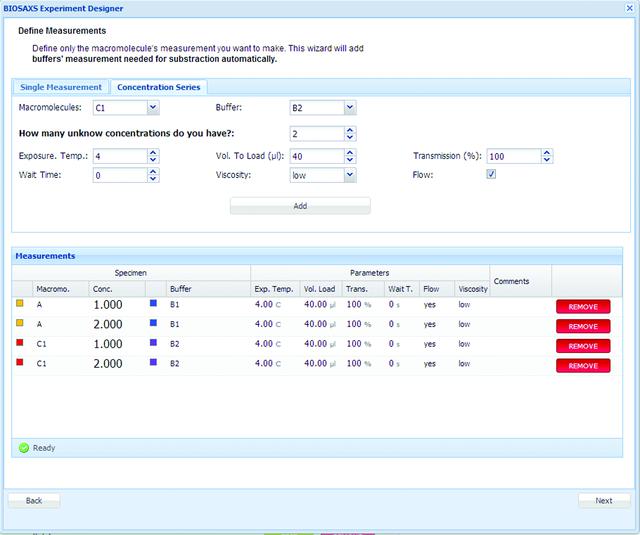The height and width of the screenshot is (535, 640).
Task: Sort by the Trans. column header
Action: (363, 289)
